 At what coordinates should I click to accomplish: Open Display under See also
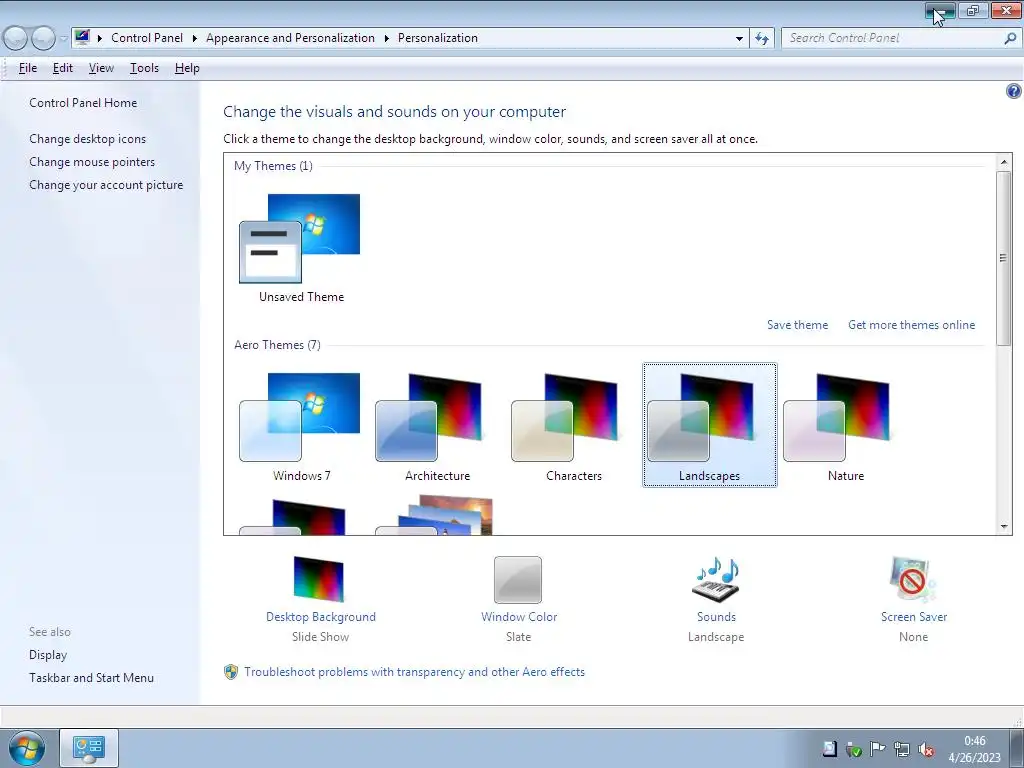point(48,655)
